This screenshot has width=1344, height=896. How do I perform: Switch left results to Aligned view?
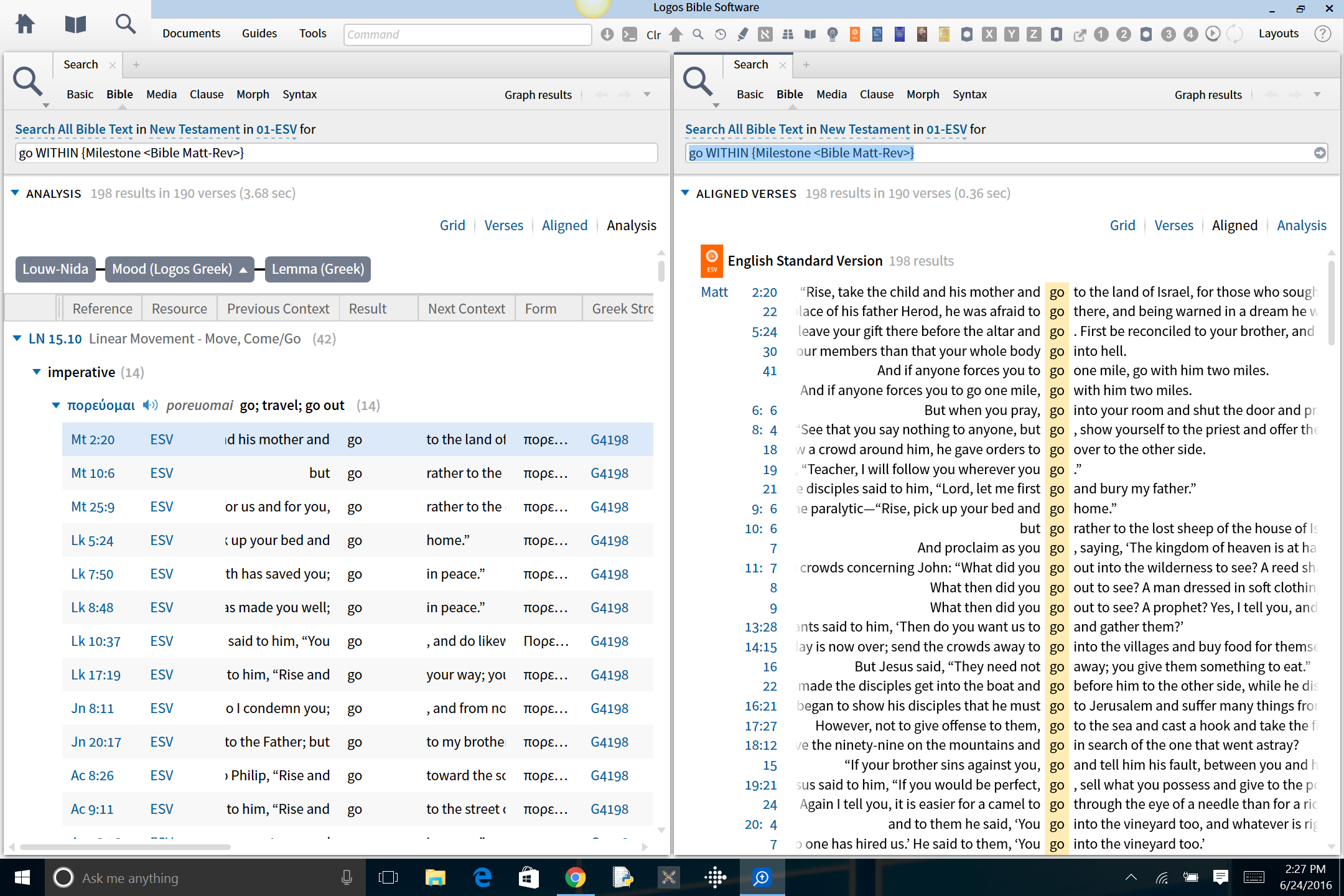tap(564, 225)
